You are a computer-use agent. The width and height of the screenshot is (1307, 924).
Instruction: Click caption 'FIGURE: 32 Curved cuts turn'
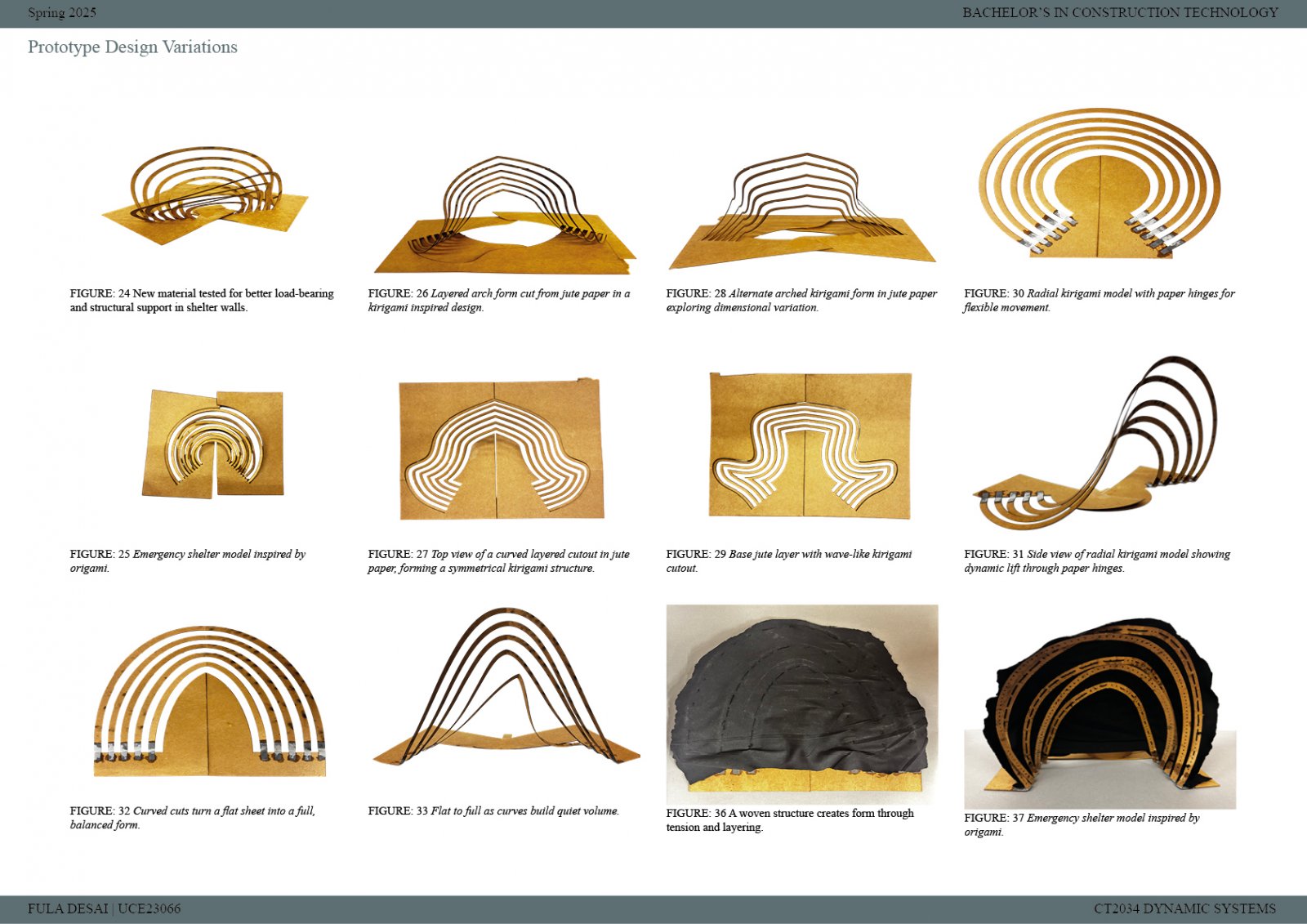coord(192,818)
